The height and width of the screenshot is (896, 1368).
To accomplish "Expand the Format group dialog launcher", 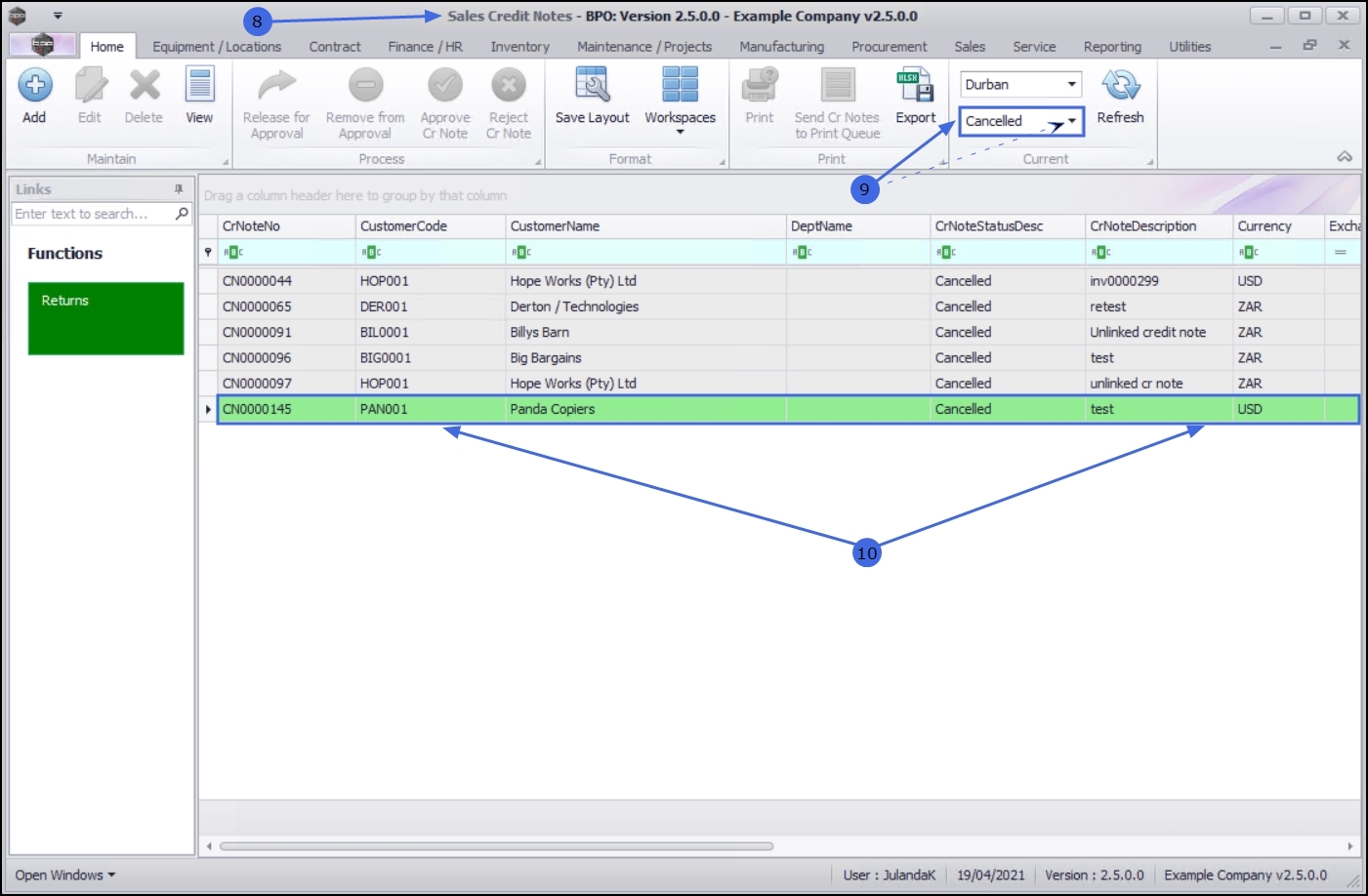I will (723, 162).
